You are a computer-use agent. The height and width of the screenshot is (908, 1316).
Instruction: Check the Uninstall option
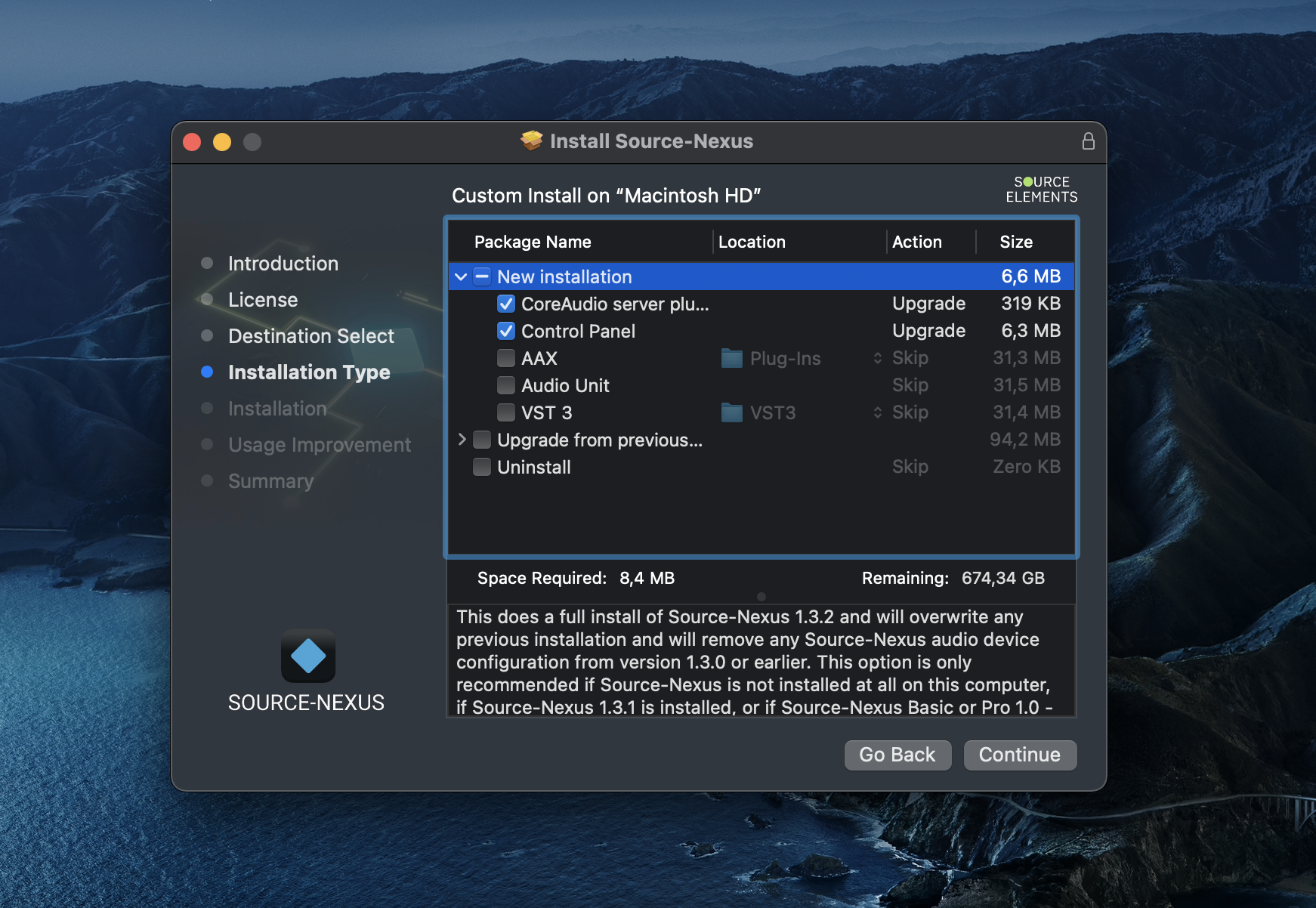click(x=482, y=467)
